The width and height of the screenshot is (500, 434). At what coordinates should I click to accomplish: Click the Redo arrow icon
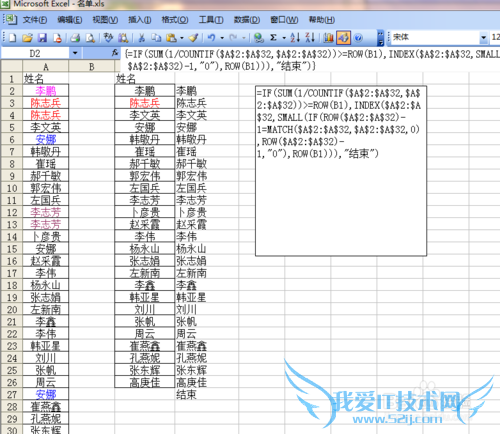[x=233, y=38]
